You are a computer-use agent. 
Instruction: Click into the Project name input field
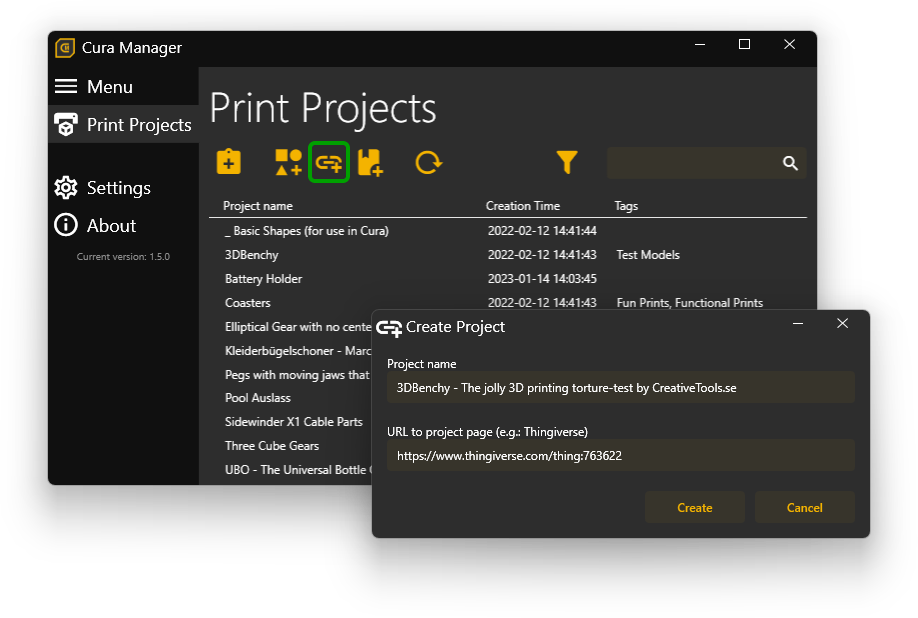pyautogui.click(x=621, y=387)
